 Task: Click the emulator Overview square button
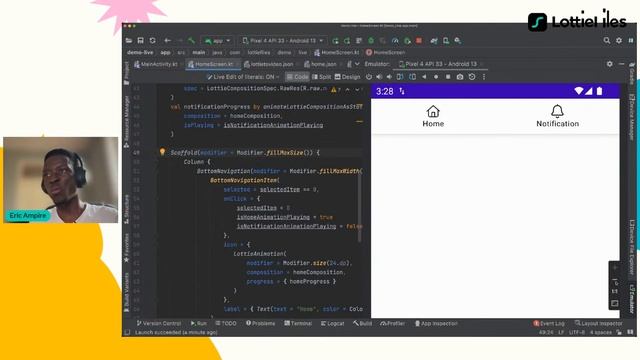(x=448, y=77)
